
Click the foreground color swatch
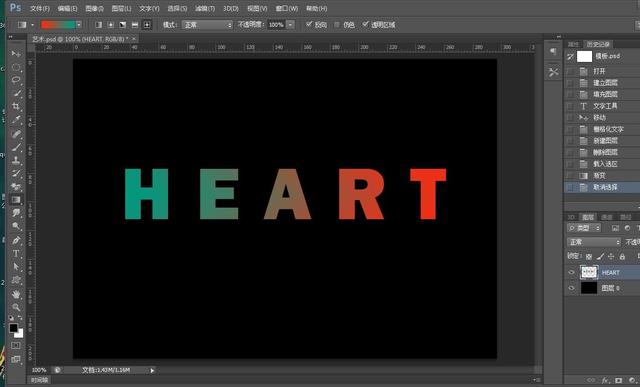click(x=13, y=328)
